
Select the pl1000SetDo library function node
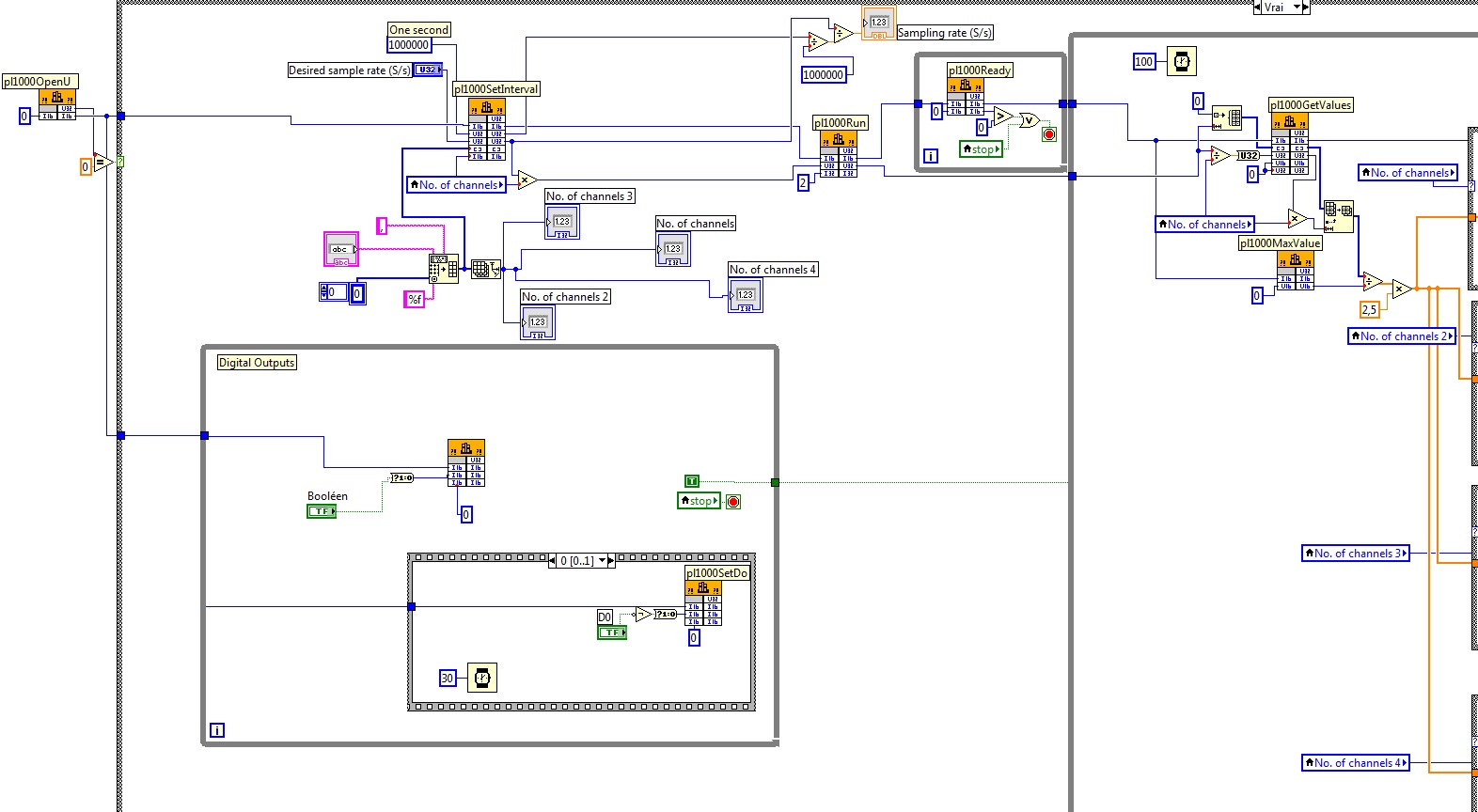point(703,603)
